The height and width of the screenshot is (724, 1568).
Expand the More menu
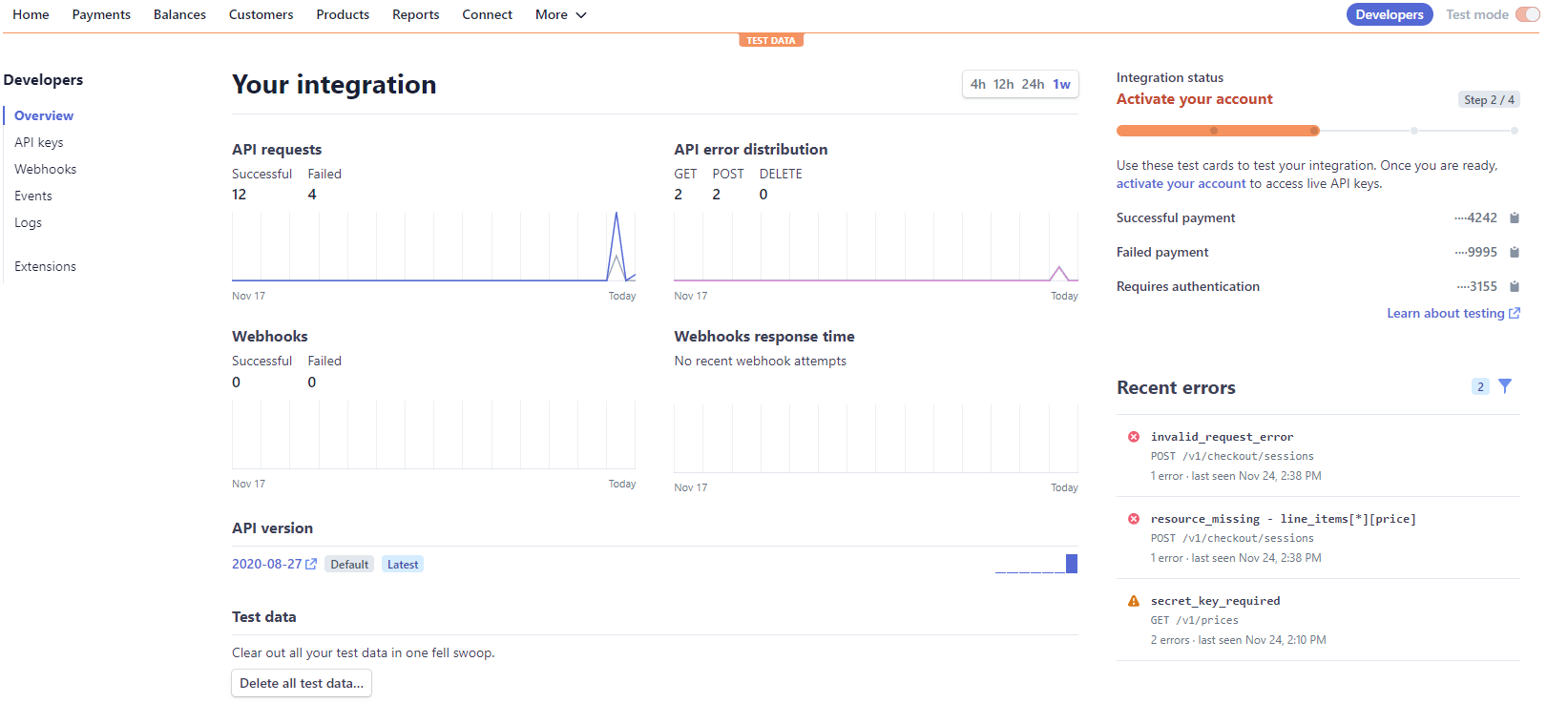click(x=560, y=14)
